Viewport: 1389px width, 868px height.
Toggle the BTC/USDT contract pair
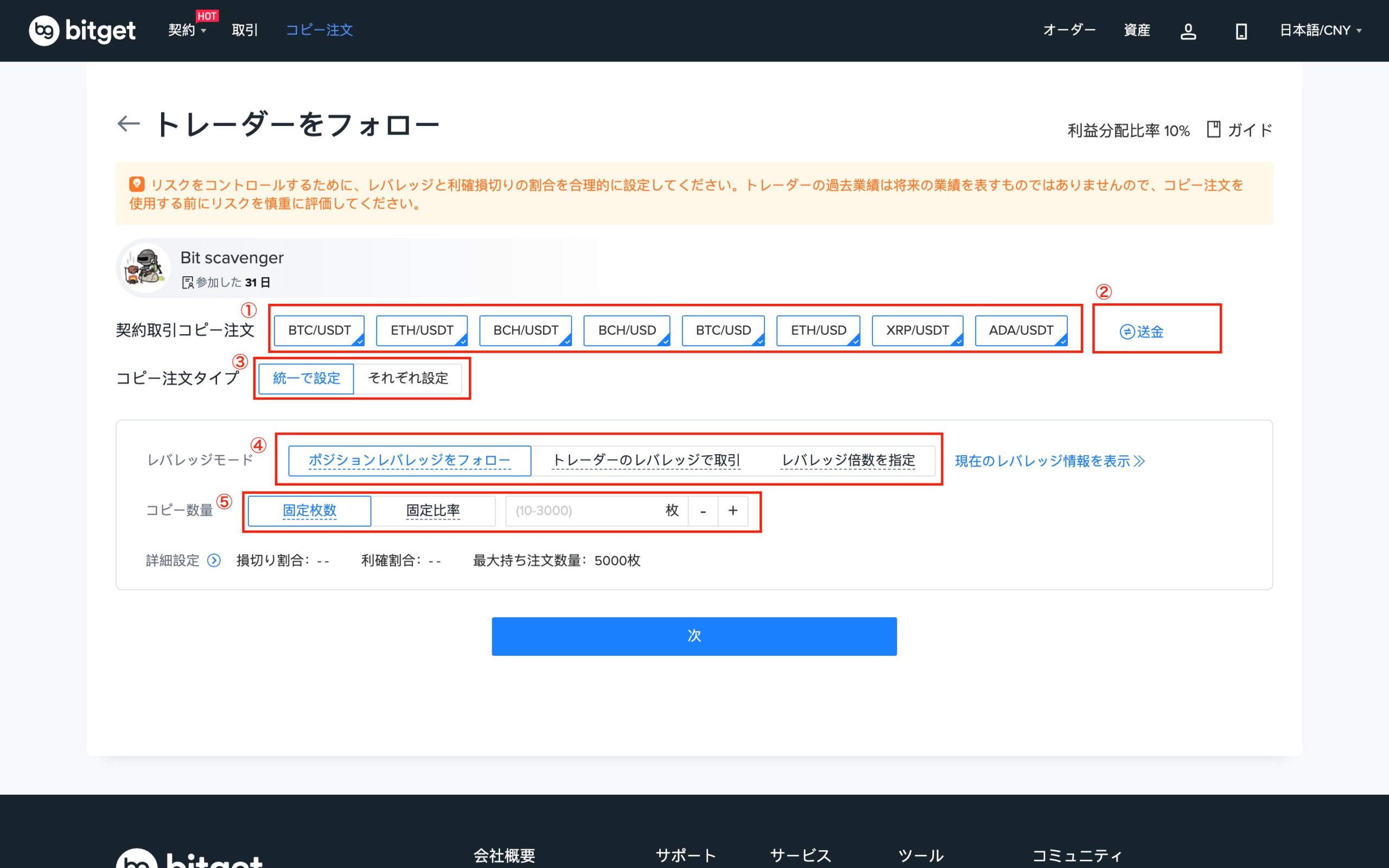pos(319,331)
